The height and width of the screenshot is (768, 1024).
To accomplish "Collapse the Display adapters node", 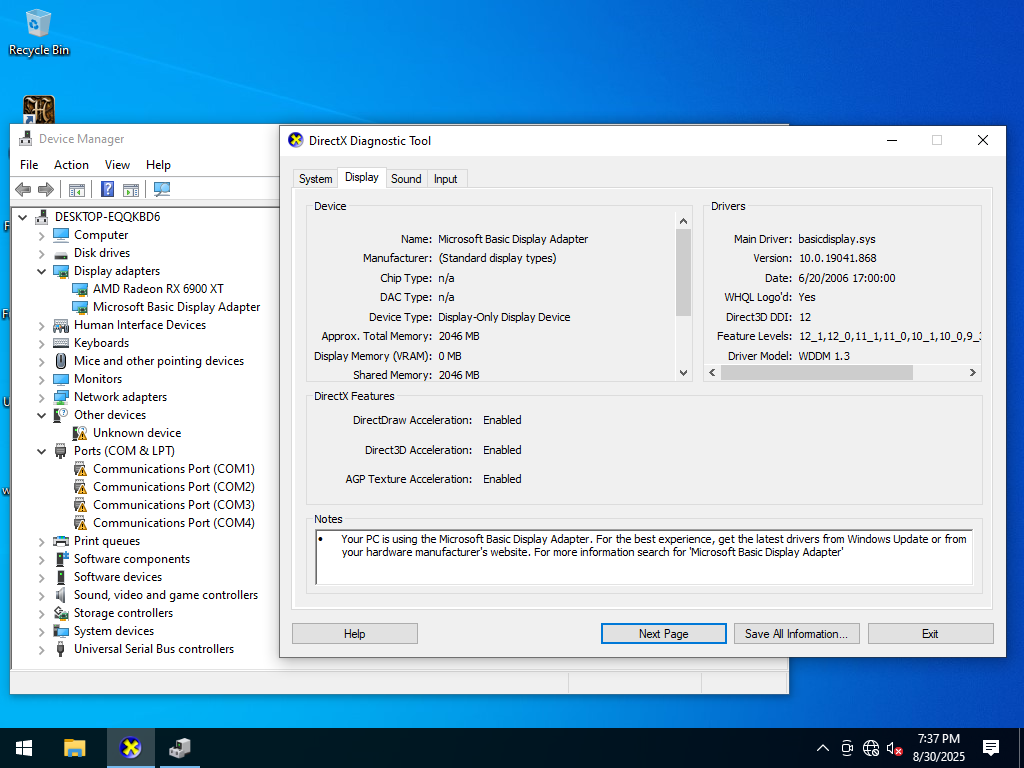I will (42, 271).
